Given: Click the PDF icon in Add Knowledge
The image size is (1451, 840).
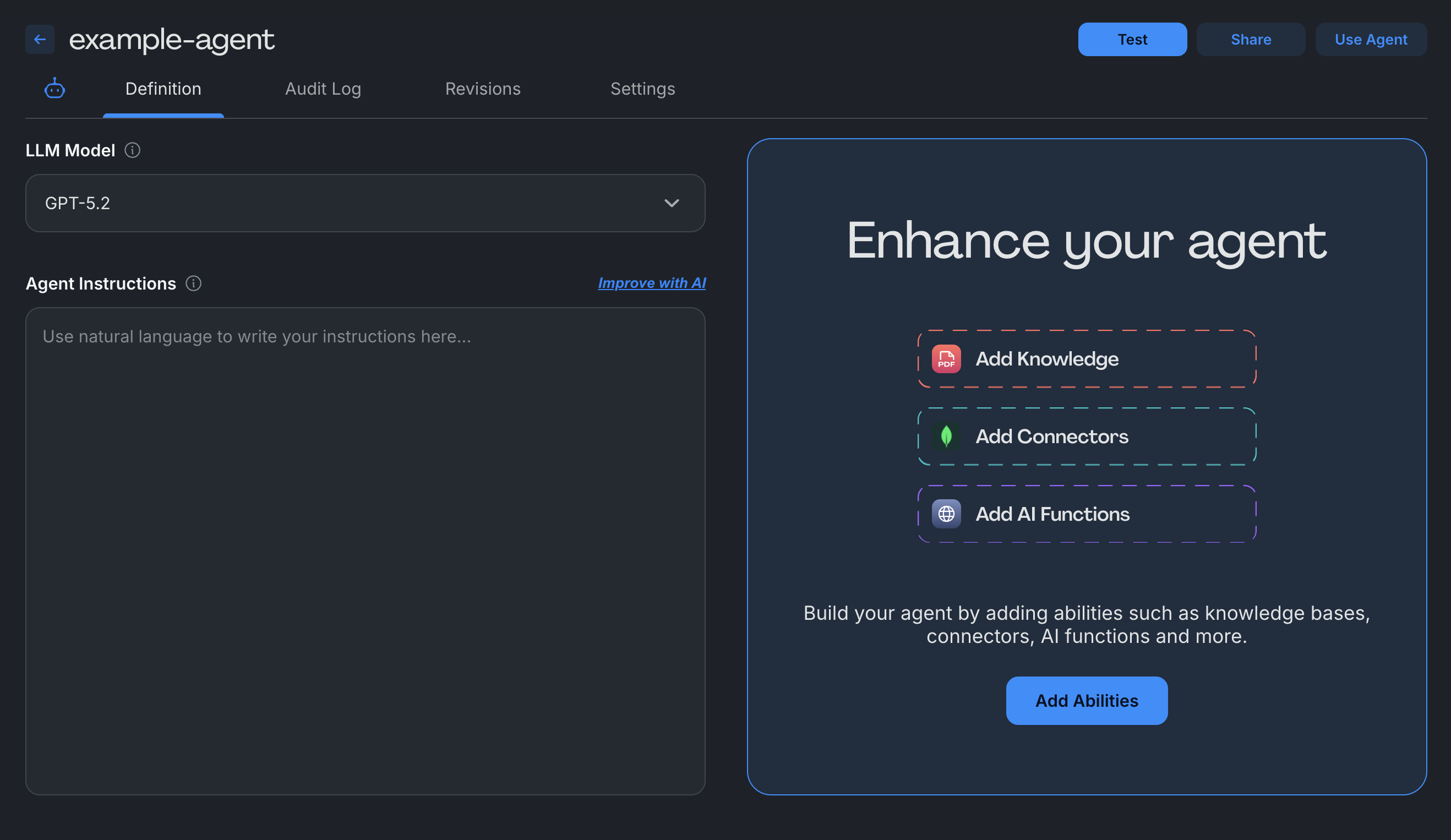Looking at the screenshot, I should click(x=947, y=359).
